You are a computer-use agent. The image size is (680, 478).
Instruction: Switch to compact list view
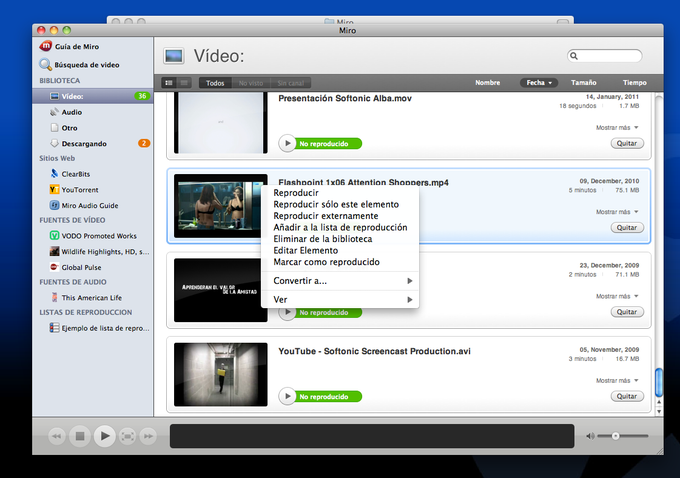pos(184,82)
